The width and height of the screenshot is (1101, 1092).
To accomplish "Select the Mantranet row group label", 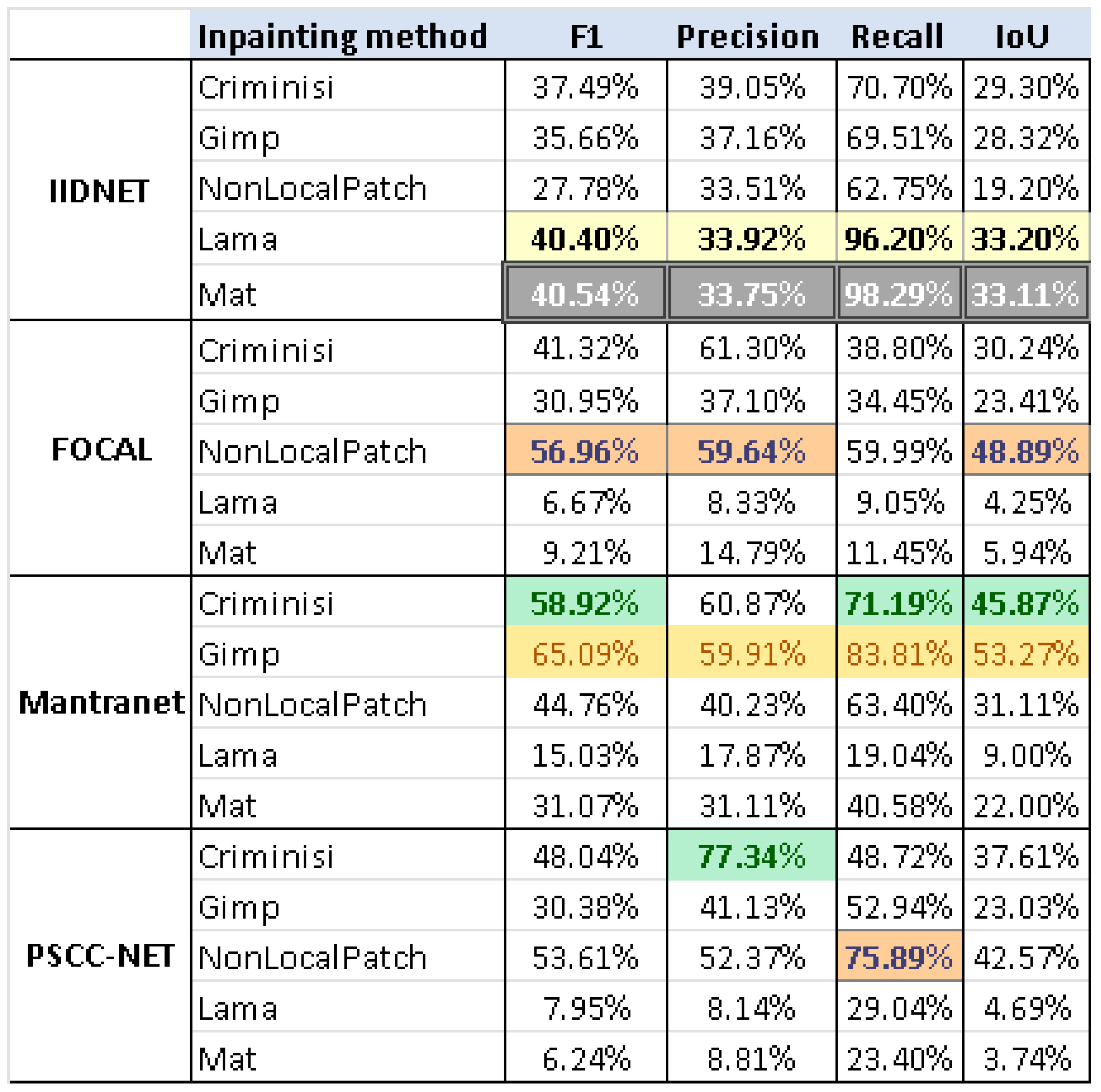I will pyautogui.click(x=101, y=702).
